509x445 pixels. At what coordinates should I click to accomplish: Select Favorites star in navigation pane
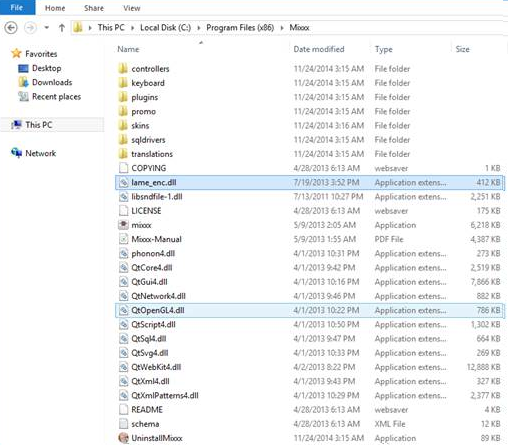coord(16,53)
